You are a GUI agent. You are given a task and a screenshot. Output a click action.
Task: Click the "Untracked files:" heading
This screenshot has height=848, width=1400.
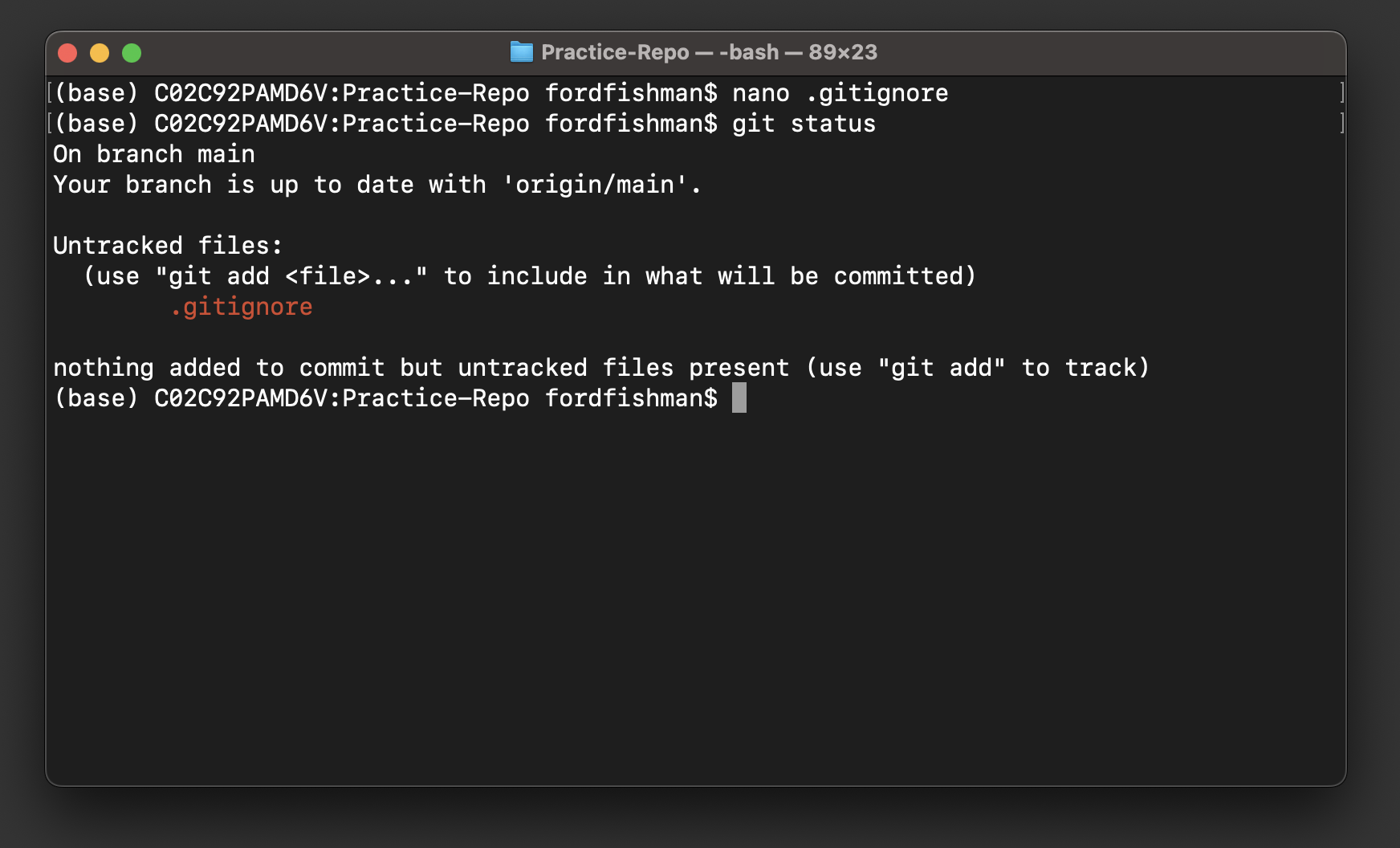pyautogui.click(x=168, y=245)
